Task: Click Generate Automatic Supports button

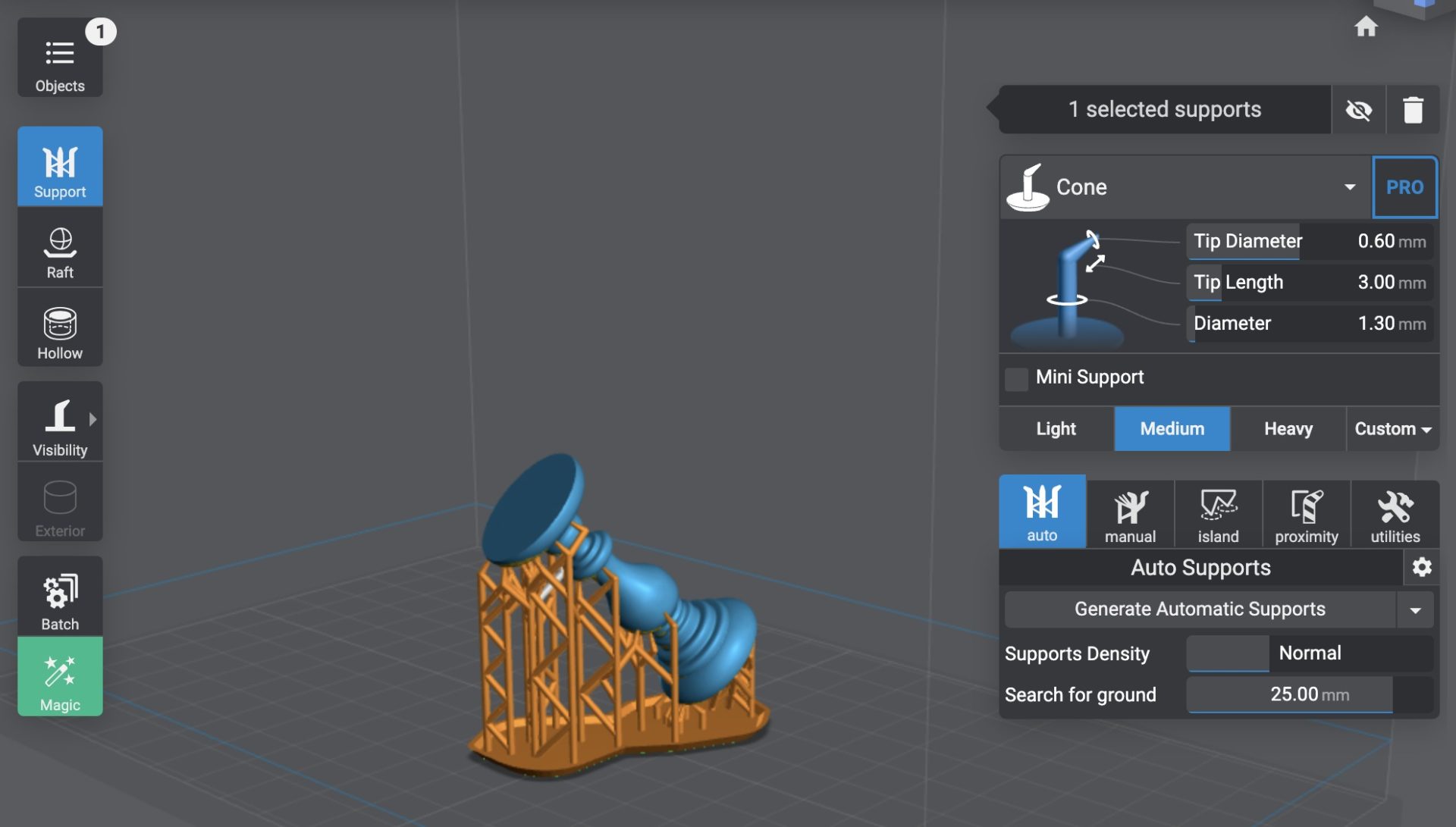Action: (1200, 609)
